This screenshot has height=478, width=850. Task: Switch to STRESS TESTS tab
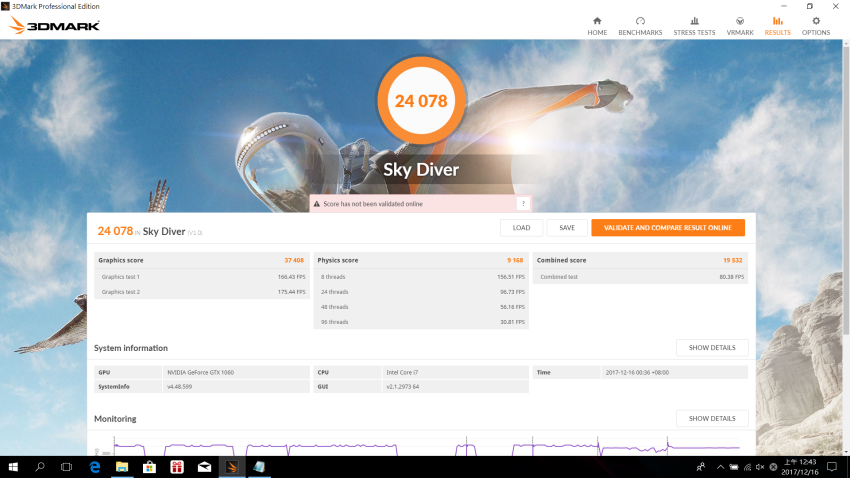(x=694, y=26)
